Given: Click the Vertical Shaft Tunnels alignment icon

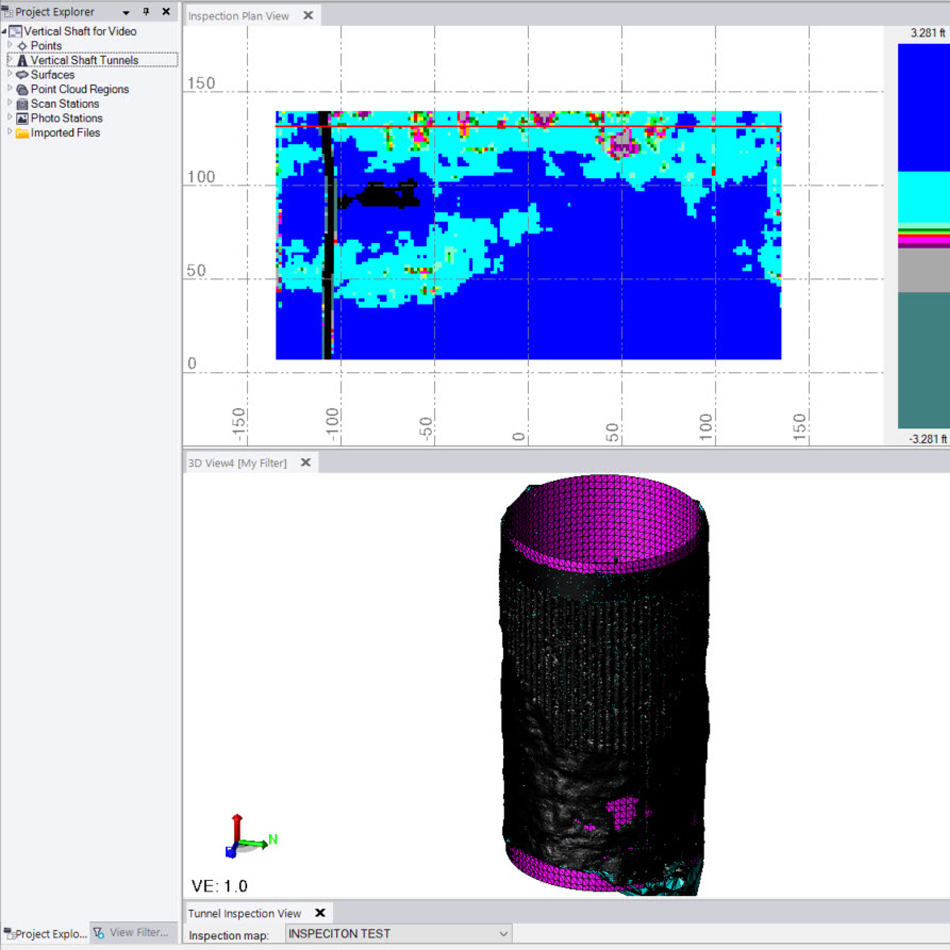Looking at the screenshot, I should coord(22,60).
